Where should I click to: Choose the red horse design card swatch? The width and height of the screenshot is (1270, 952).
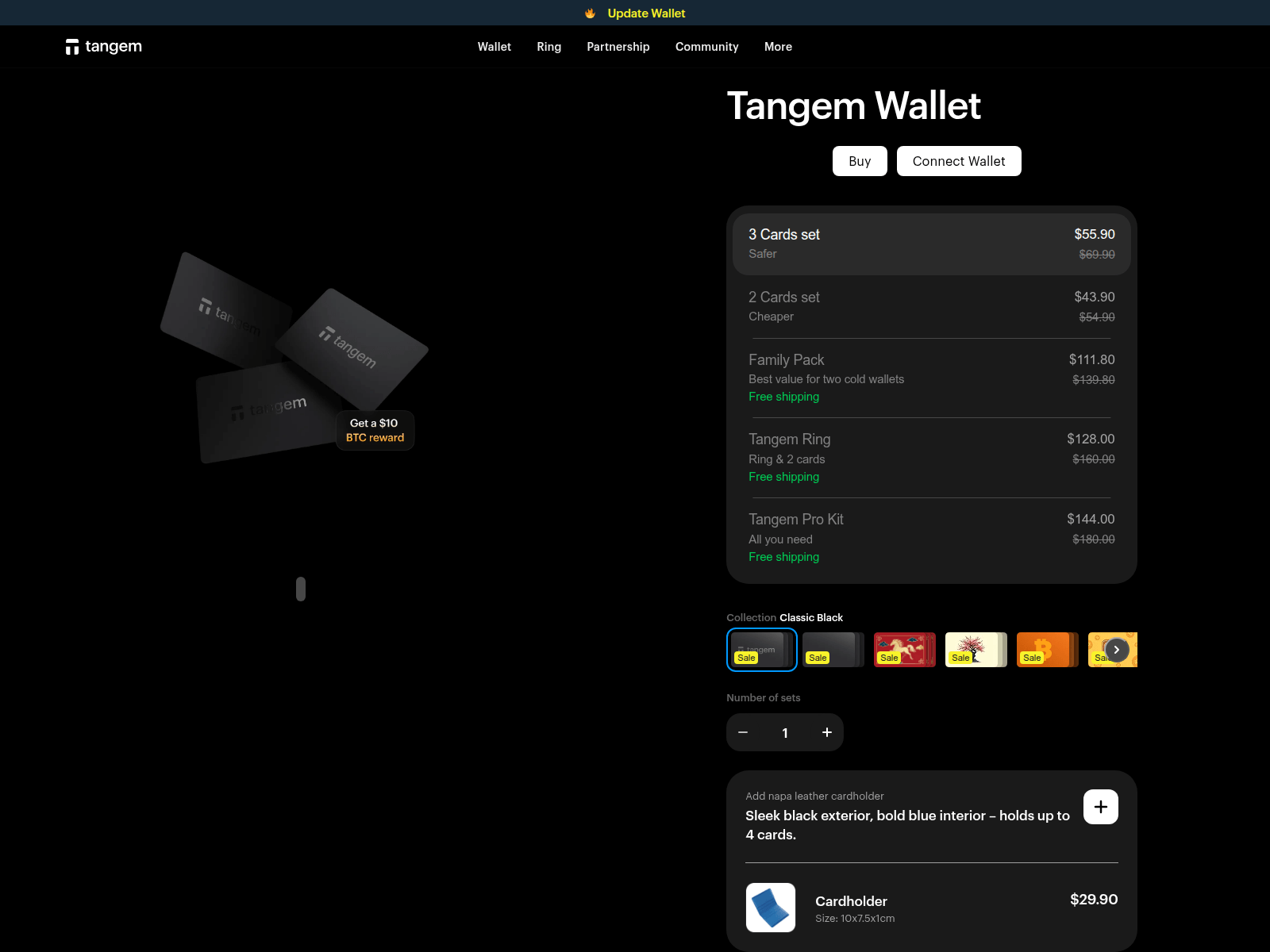[905, 650]
